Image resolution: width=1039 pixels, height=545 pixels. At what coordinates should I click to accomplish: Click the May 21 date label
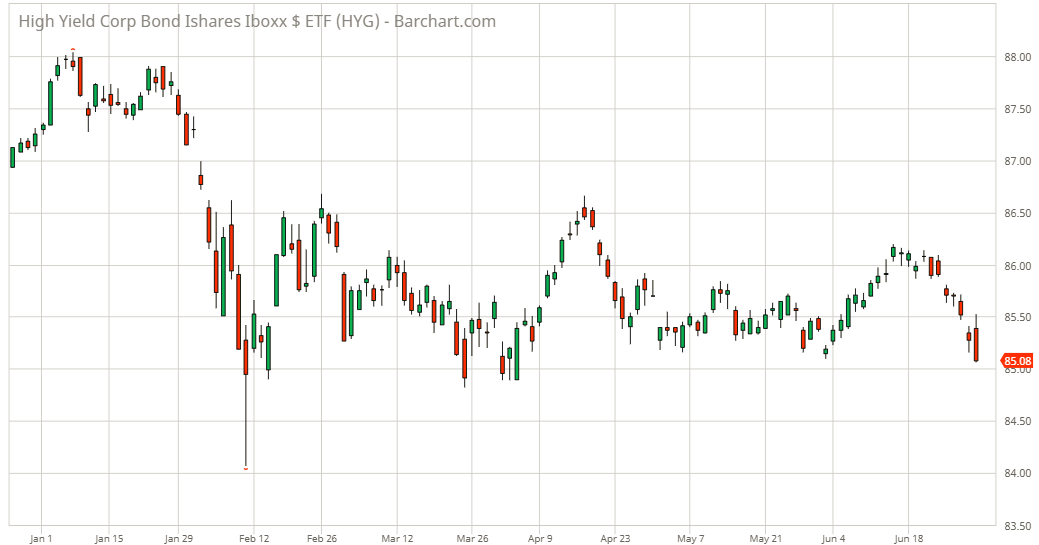click(766, 538)
